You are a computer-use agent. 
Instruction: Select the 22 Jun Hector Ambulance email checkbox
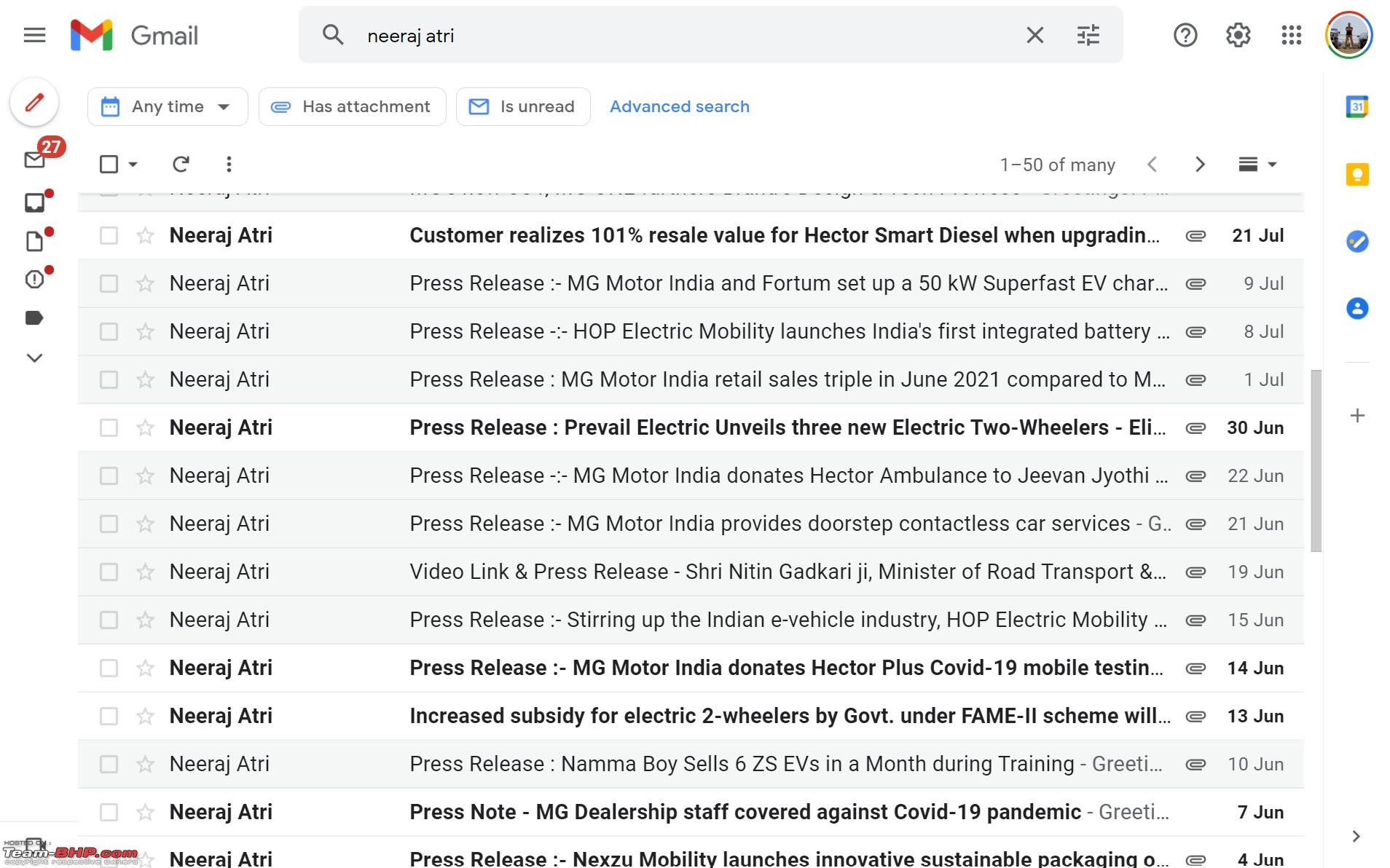[x=109, y=476]
